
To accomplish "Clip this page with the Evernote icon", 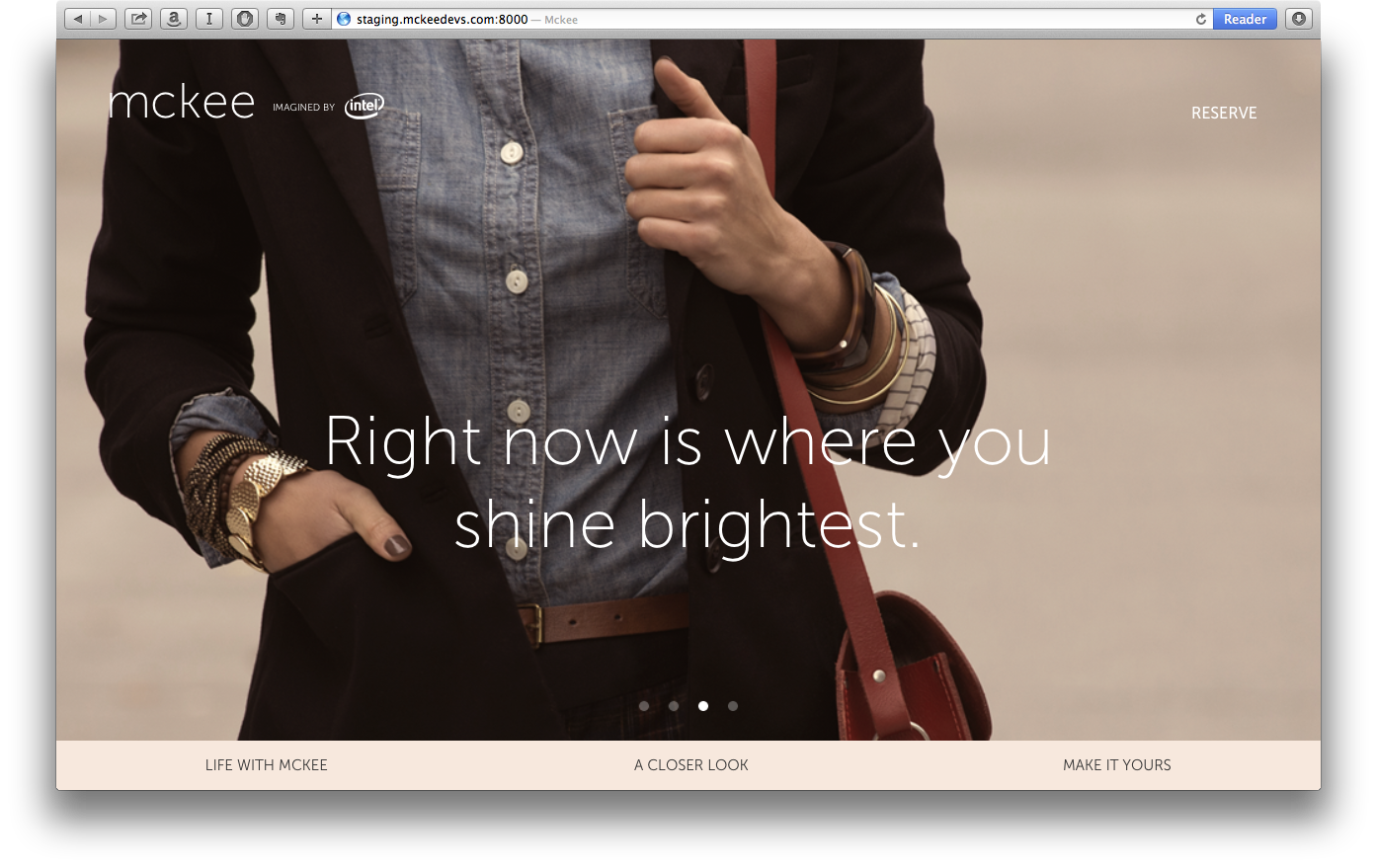I will click(280, 18).
